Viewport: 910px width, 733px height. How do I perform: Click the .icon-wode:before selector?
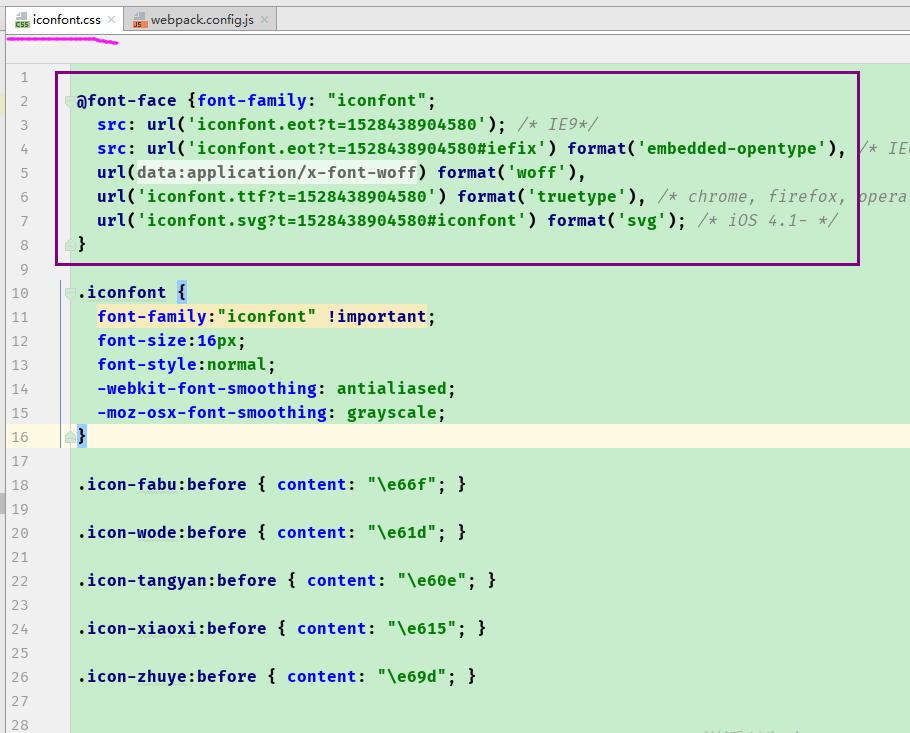point(162,532)
